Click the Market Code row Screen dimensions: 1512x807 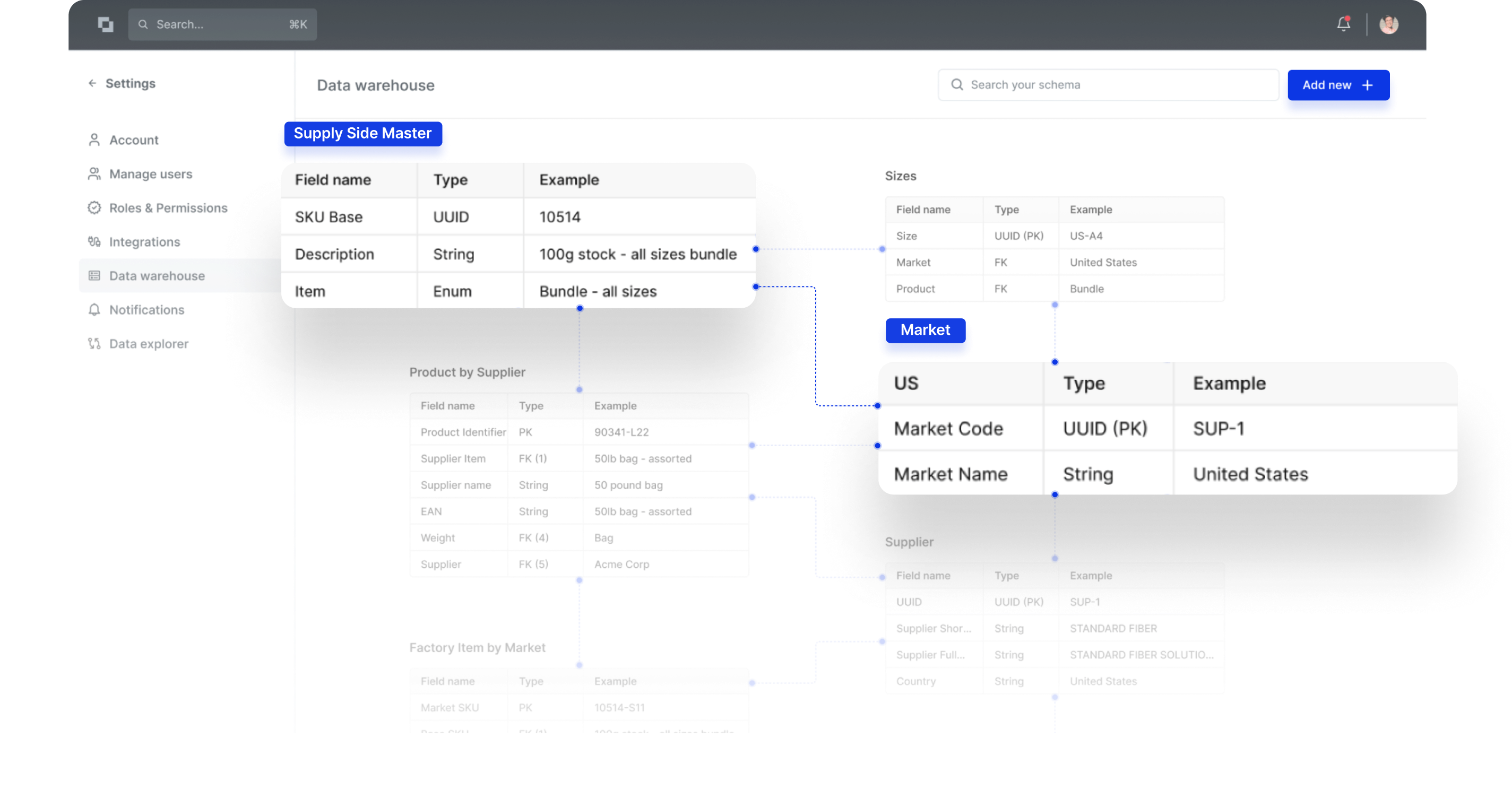(x=1168, y=429)
